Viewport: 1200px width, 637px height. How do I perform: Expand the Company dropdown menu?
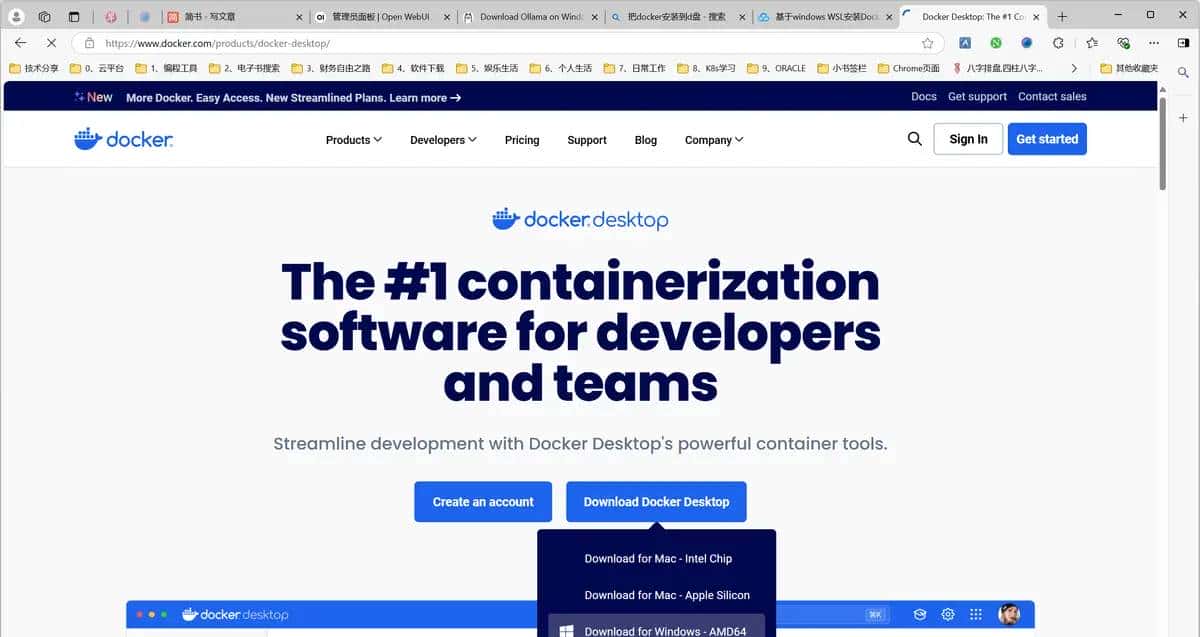point(713,140)
